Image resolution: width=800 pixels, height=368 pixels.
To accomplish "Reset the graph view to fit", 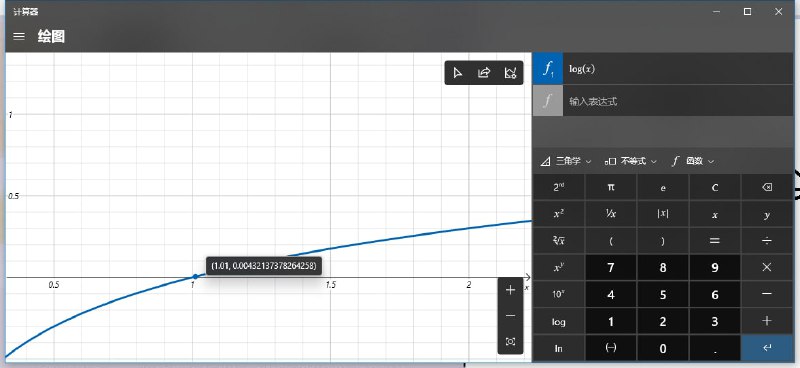I will pyautogui.click(x=510, y=341).
